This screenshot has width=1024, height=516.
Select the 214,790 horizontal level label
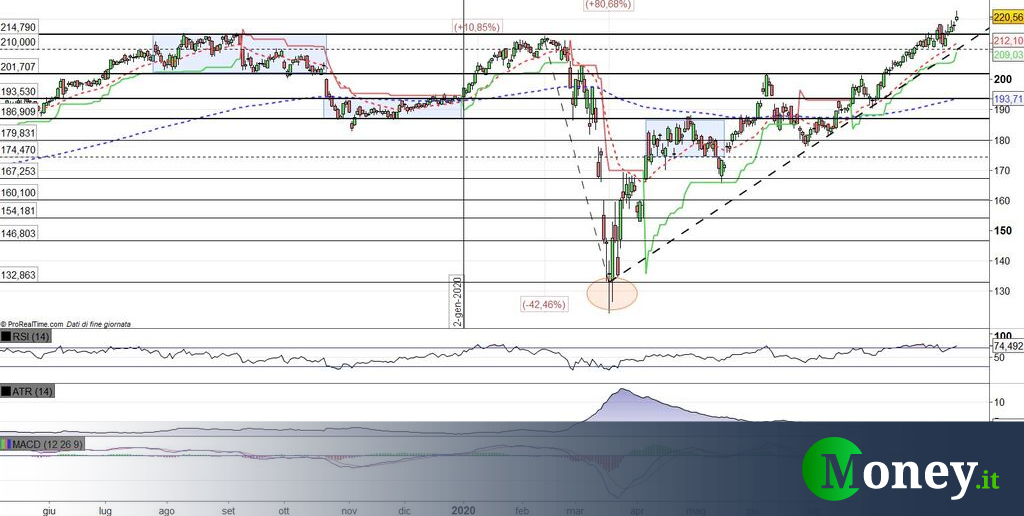(x=19, y=27)
